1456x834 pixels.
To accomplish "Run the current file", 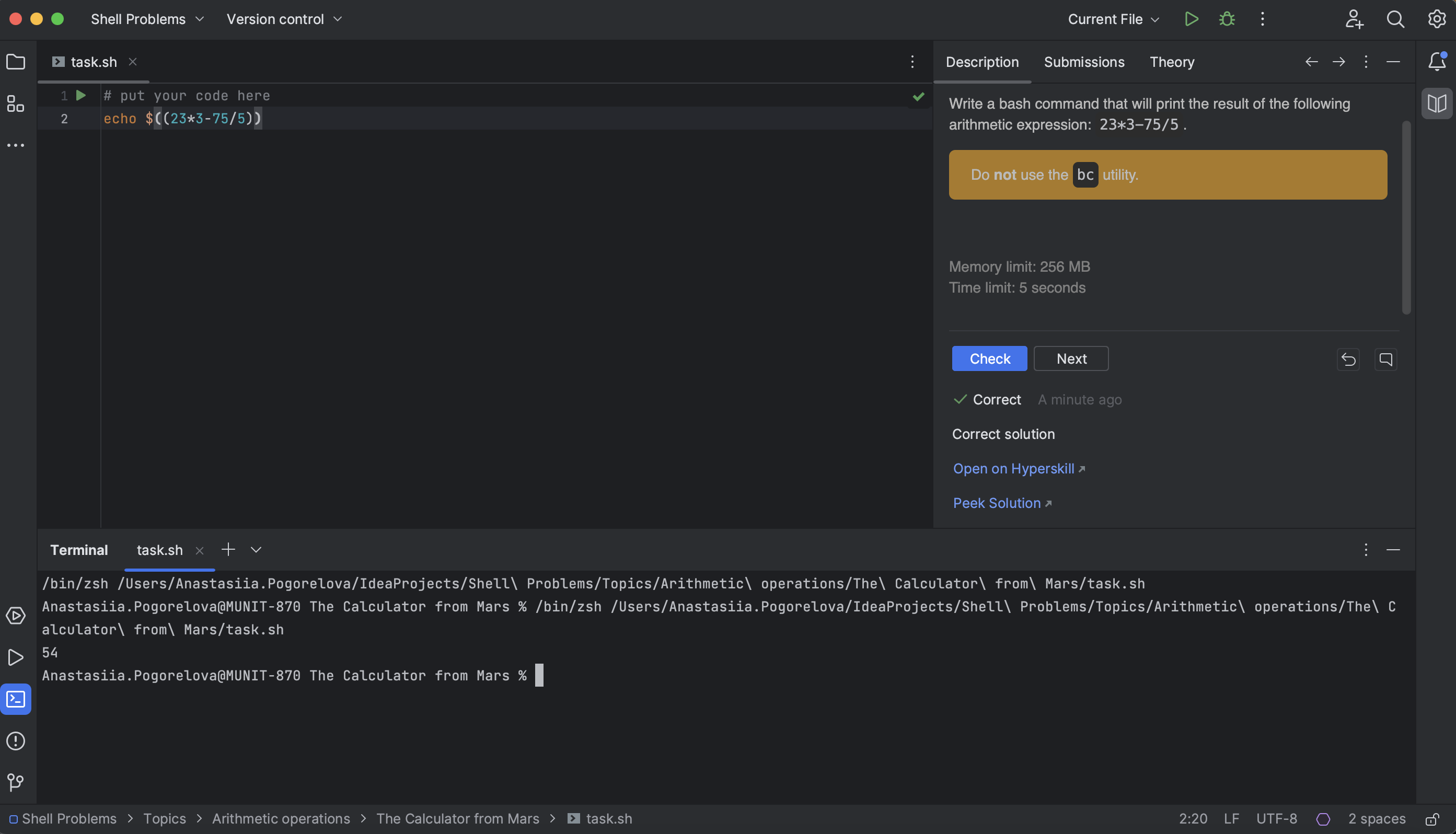I will pyautogui.click(x=1192, y=19).
